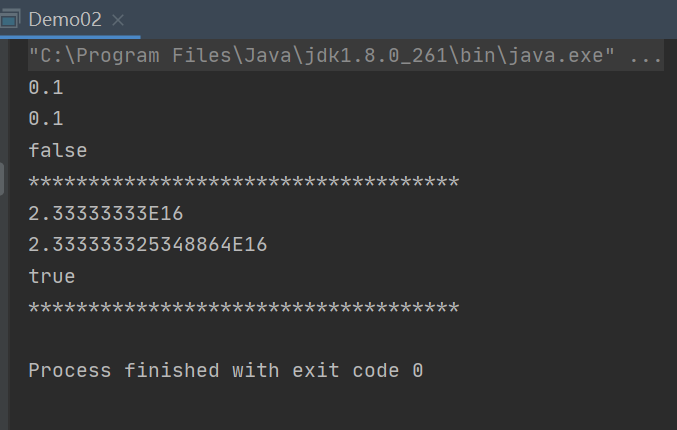Click java.exe in the command line

point(566,56)
